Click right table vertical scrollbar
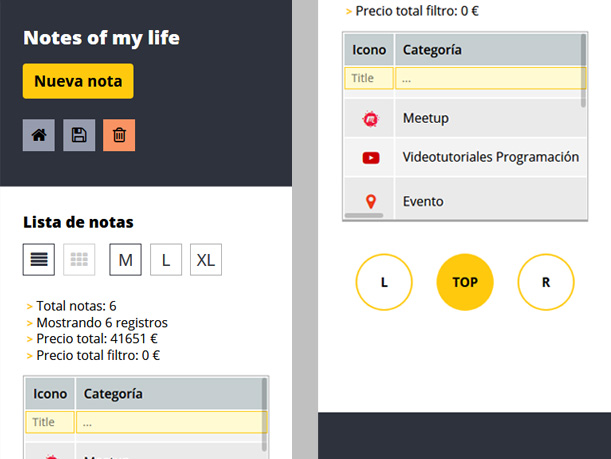 coord(583,70)
